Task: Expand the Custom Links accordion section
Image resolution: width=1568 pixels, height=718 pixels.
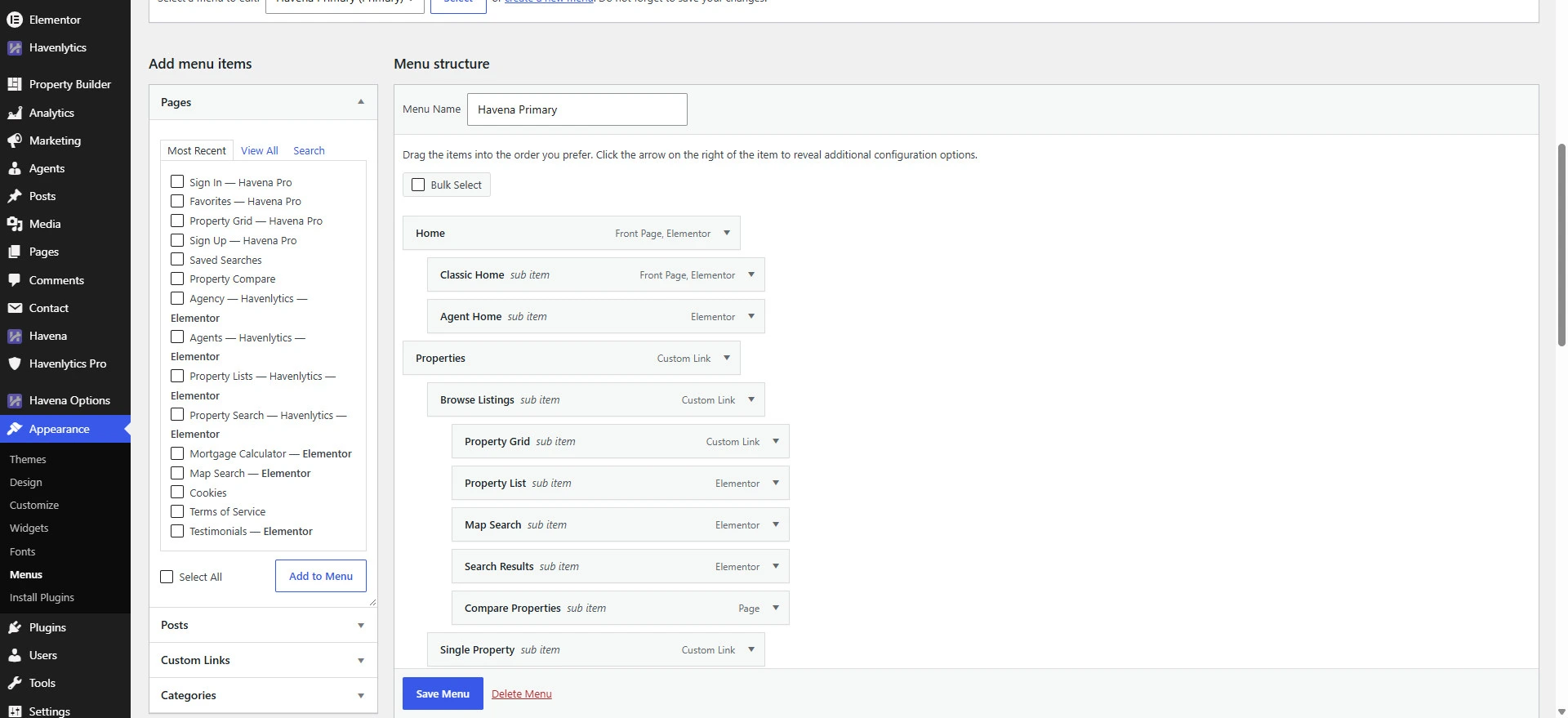Action: coord(263,660)
